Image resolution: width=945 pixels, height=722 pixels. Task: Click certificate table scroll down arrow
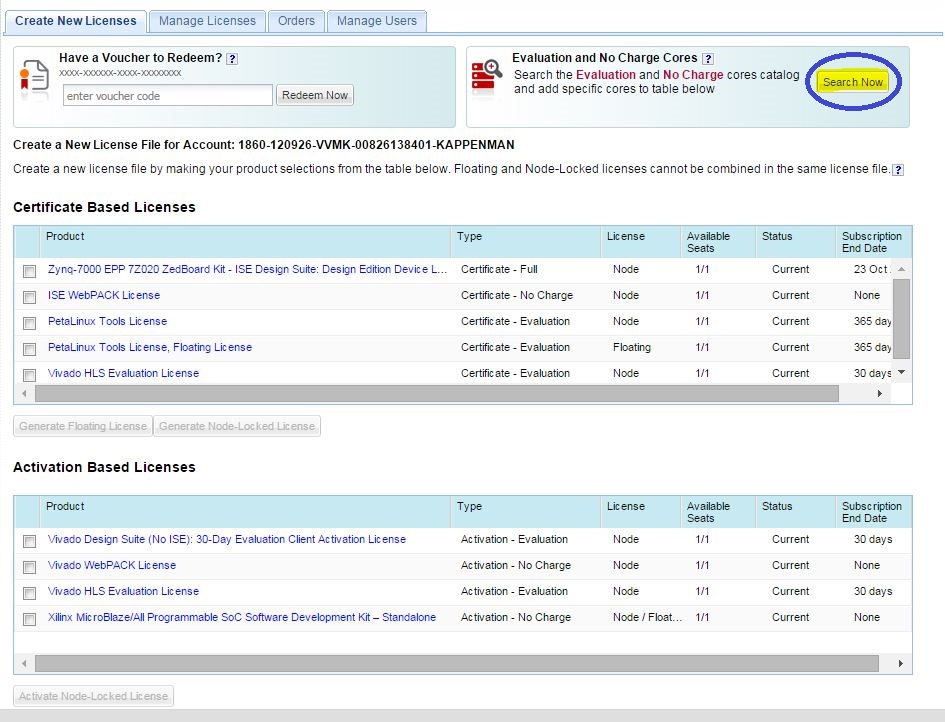pyautogui.click(x=901, y=372)
